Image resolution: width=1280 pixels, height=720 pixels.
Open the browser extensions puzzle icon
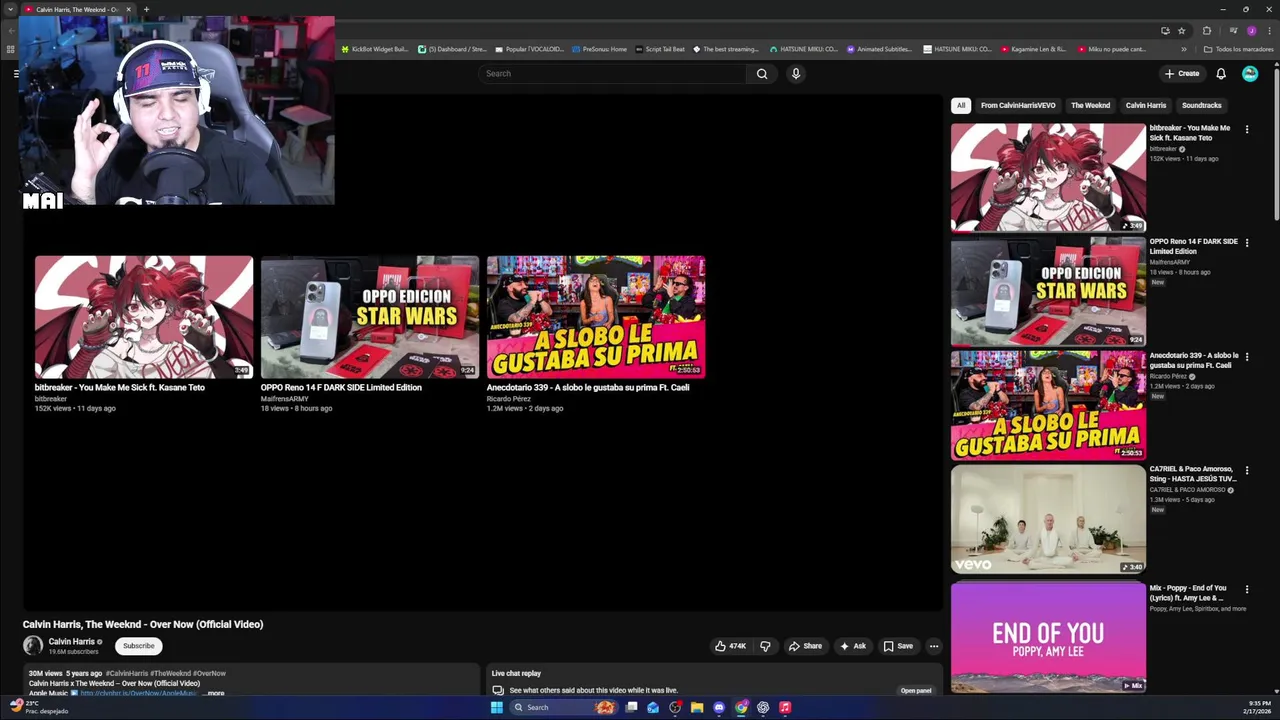pyautogui.click(x=1207, y=31)
